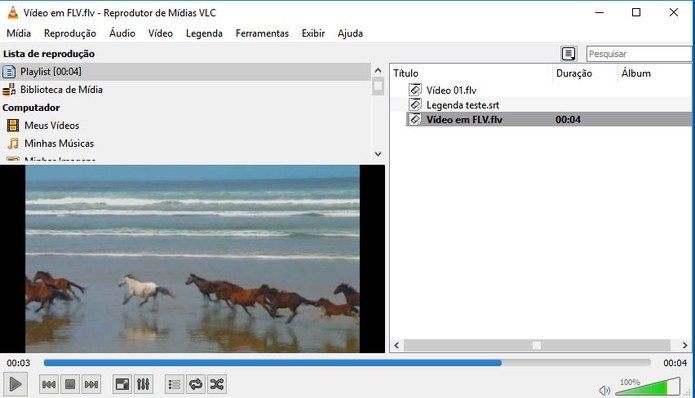Open the Vídeo menu
Viewport: 695px width, 398px height.
click(160, 33)
